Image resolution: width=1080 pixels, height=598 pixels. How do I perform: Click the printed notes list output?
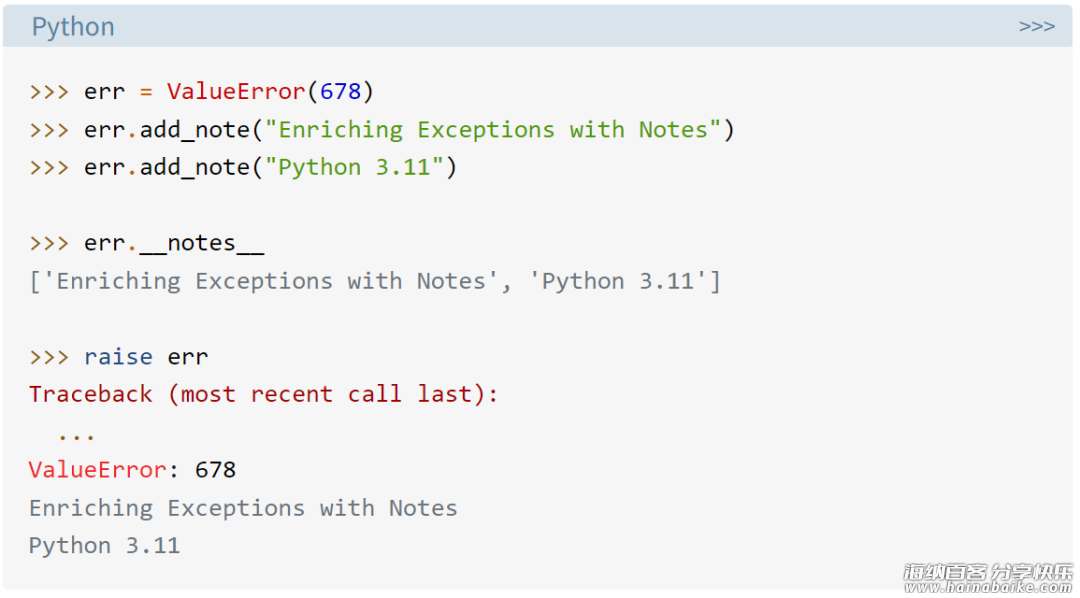pyautogui.click(x=375, y=281)
